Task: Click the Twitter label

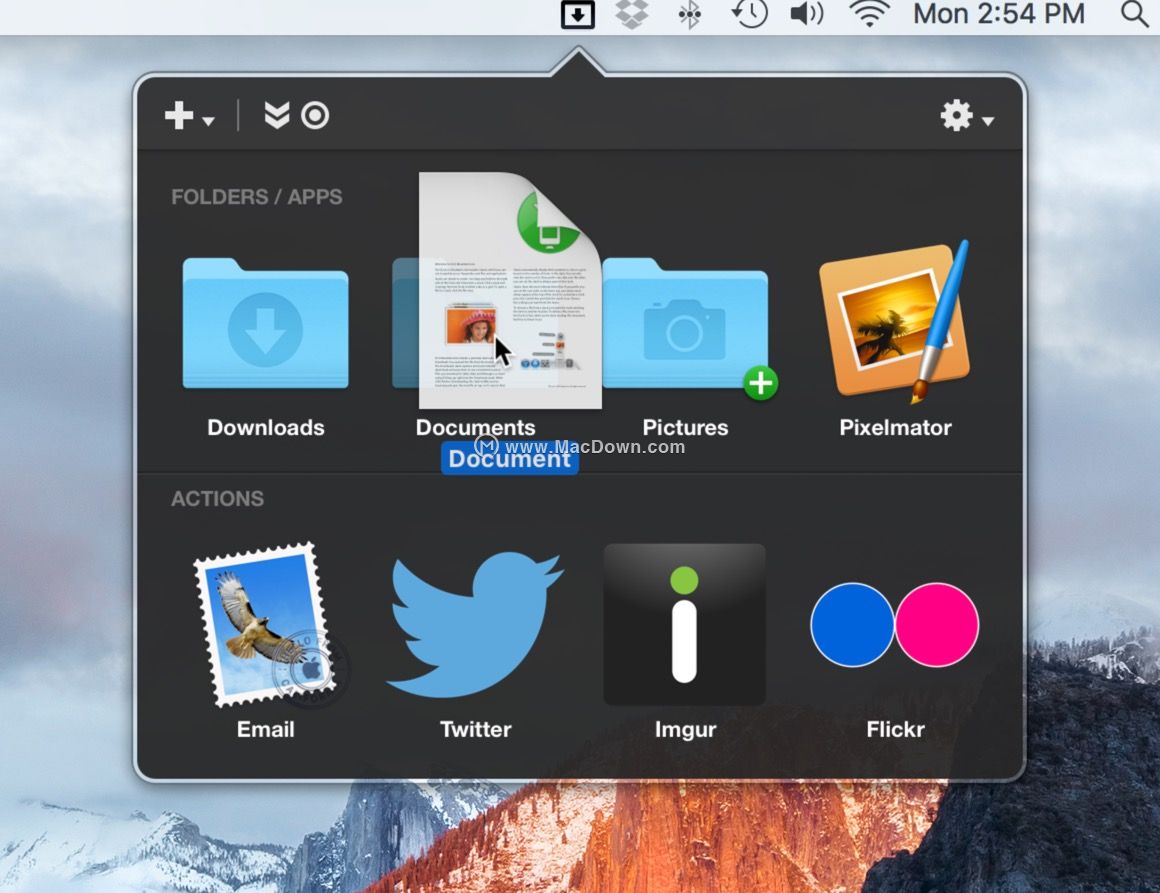Action: [x=475, y=729]
